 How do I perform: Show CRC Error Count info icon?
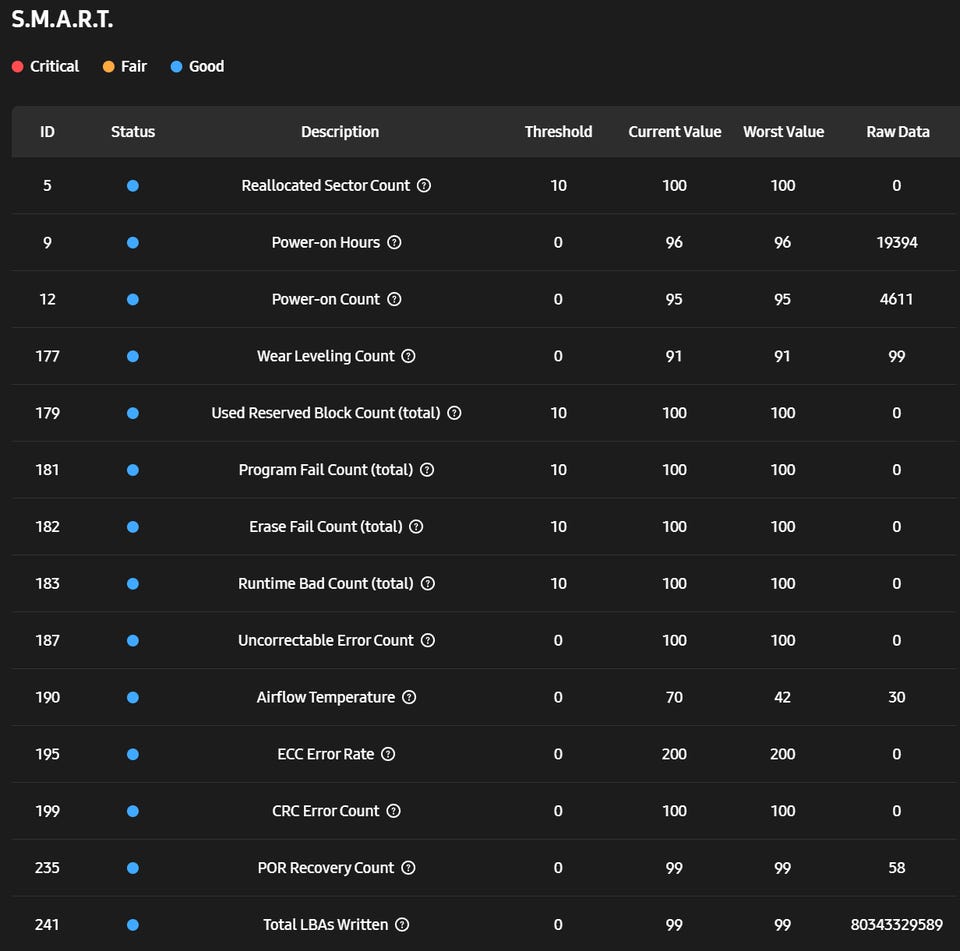(x=393, y=811)
